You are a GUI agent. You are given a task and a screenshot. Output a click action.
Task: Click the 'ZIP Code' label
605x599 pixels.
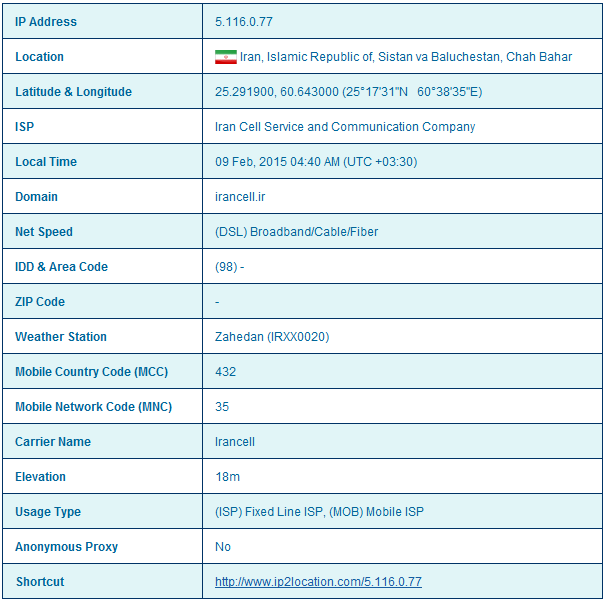coord(40,302)
